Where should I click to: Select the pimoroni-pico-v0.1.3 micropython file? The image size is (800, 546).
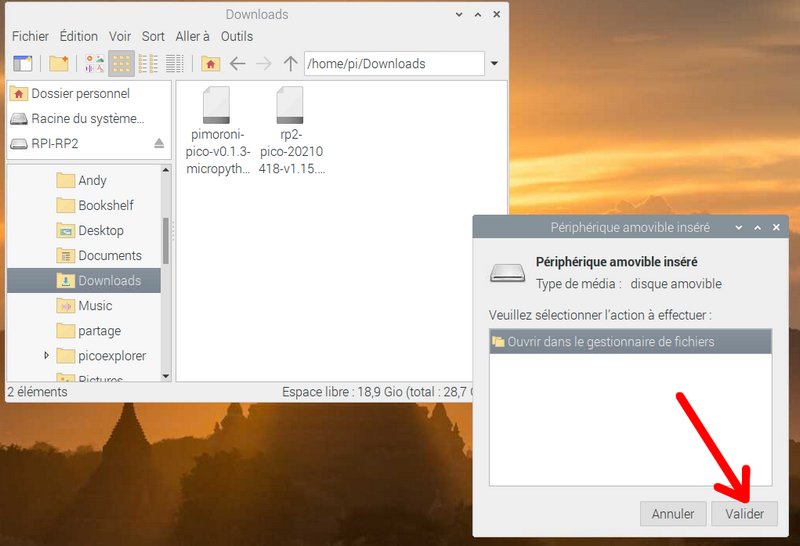point(217,131)
